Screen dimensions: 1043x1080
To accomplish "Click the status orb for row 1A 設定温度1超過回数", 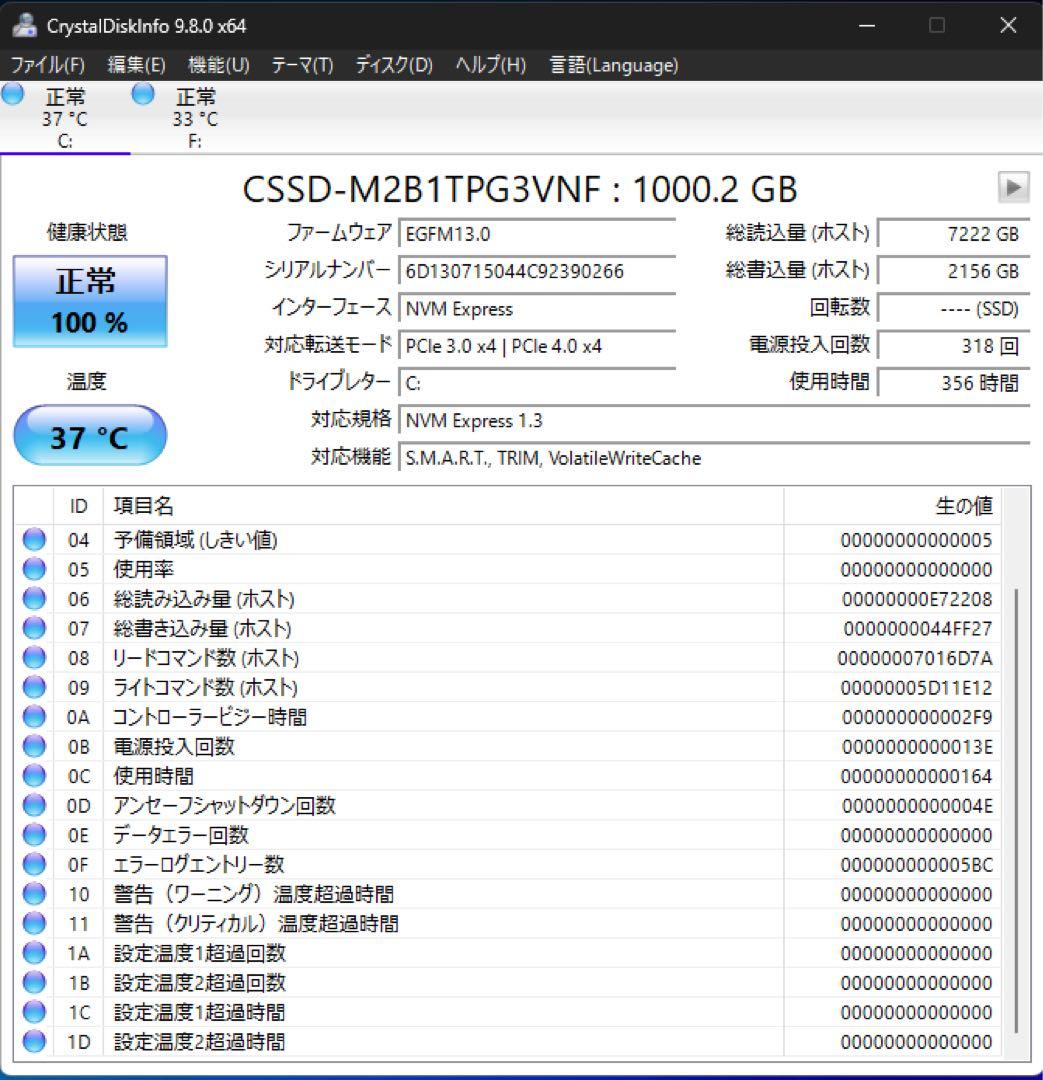I will 34,953.
